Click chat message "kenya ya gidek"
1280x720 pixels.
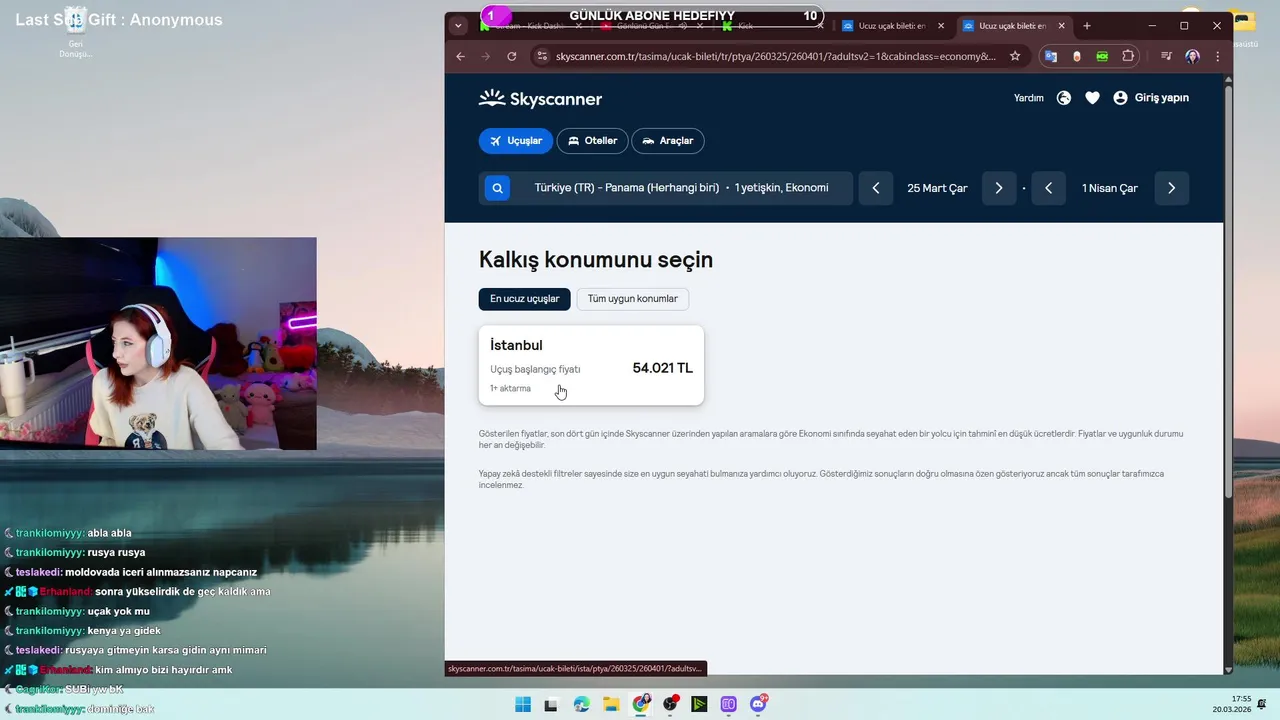(124, 631)
